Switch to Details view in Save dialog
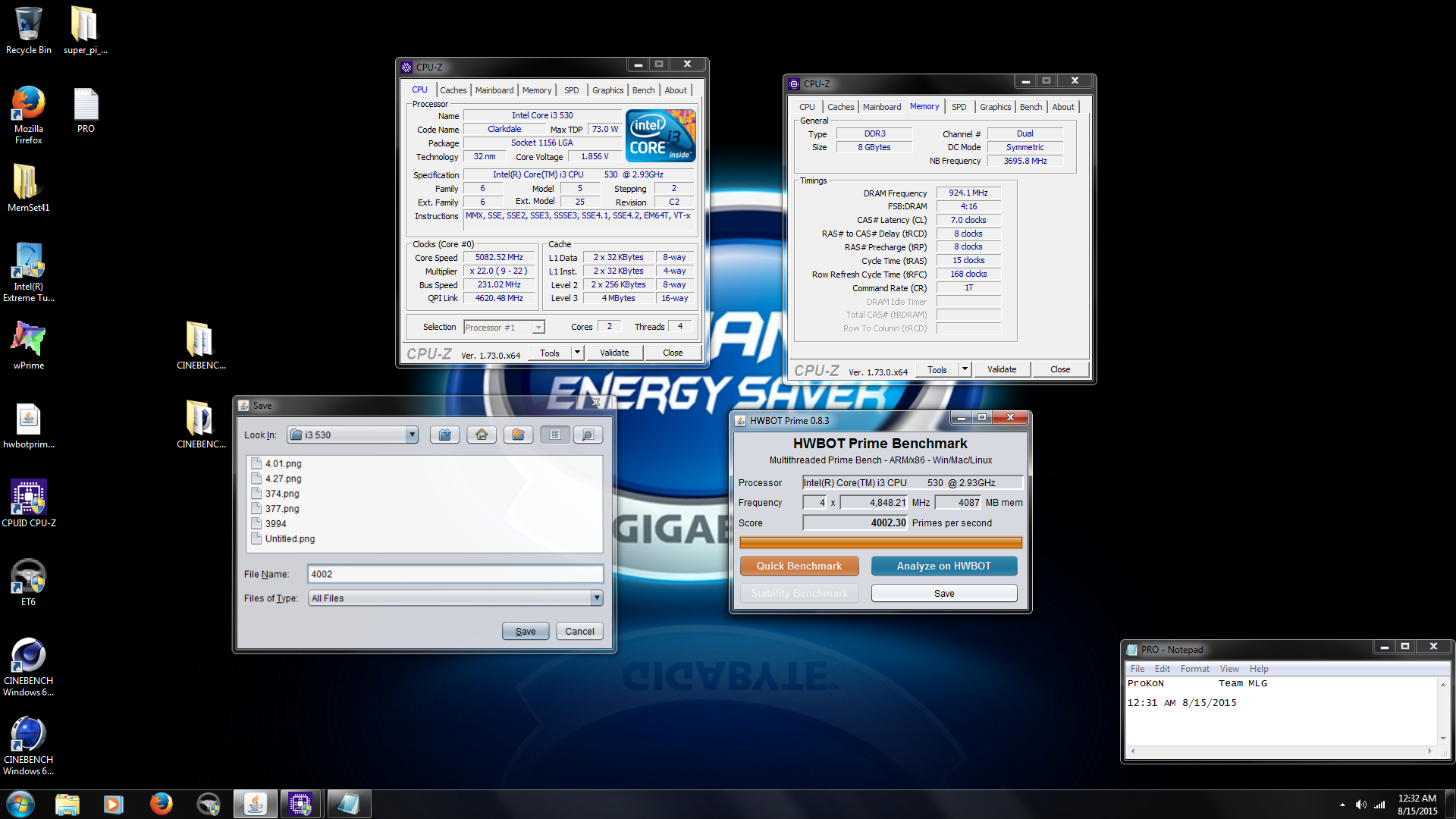Viewport: 1456px width, 819px height. 588,435
